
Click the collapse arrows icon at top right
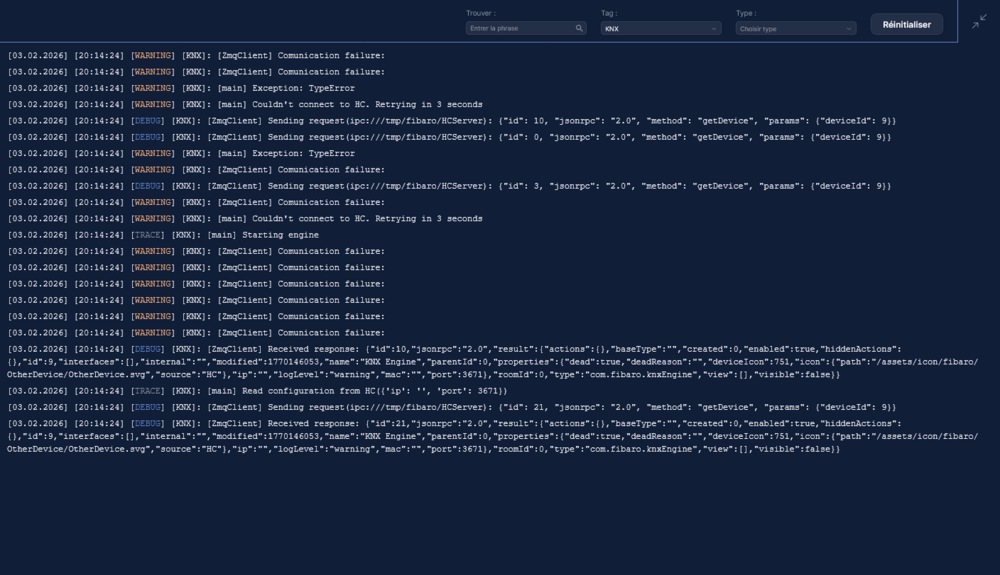[979, 21]
